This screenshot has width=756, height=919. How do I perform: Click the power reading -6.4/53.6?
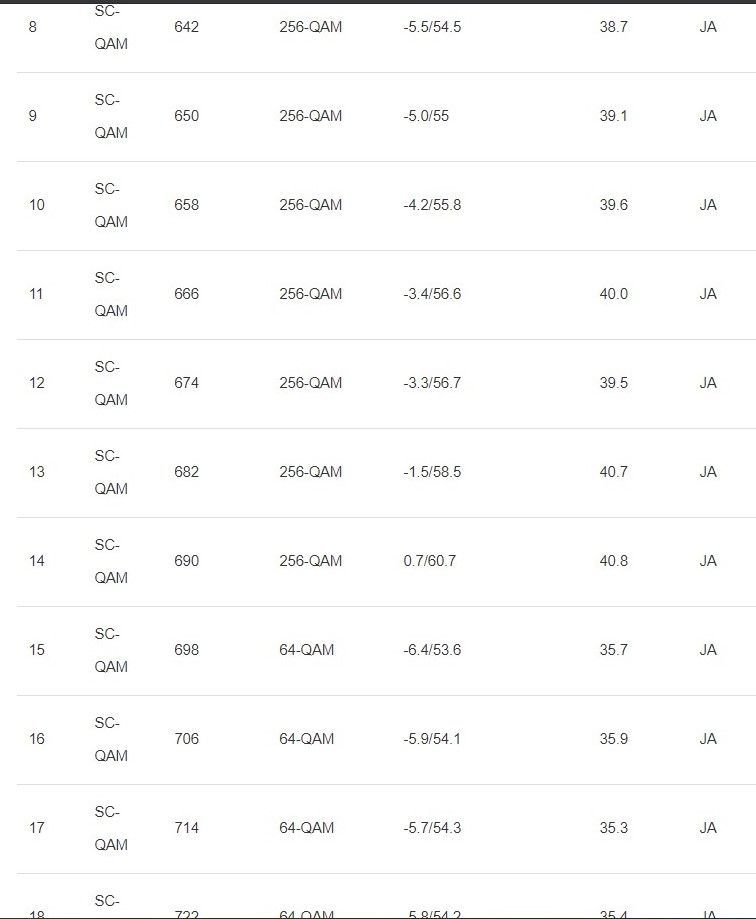(432, 650)
